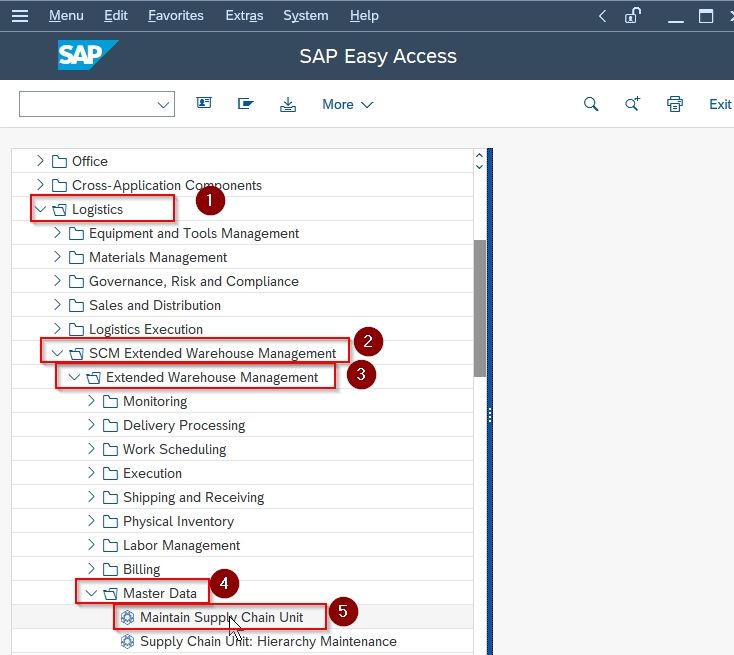The width and height of the screenshot is (734, 655).
Task: Click the Execution folder icon
Action: (110, 473)
